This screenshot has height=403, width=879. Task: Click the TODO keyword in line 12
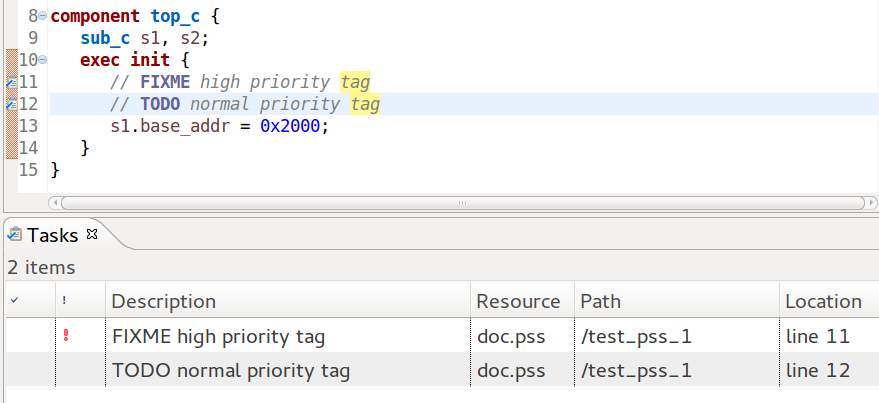point(160,104)
